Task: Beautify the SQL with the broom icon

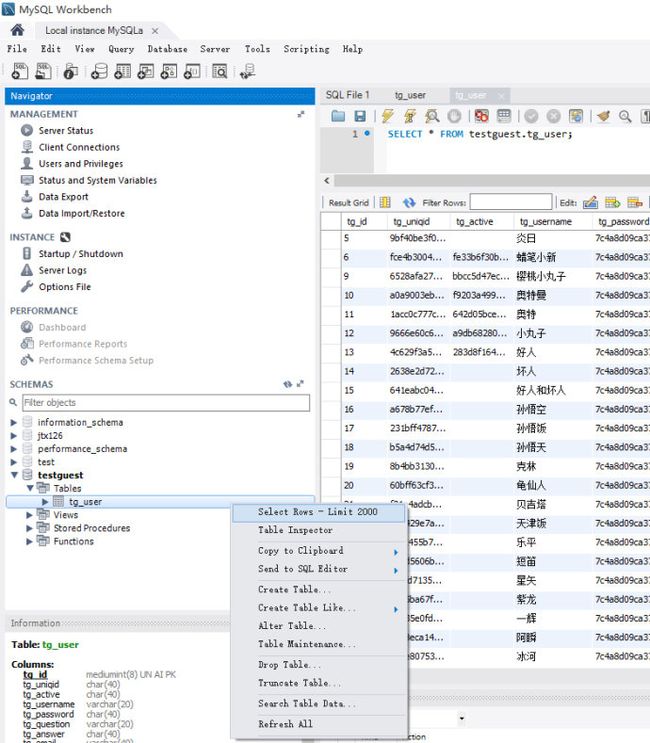Action: pyautogui.click(x=603, y=116)
